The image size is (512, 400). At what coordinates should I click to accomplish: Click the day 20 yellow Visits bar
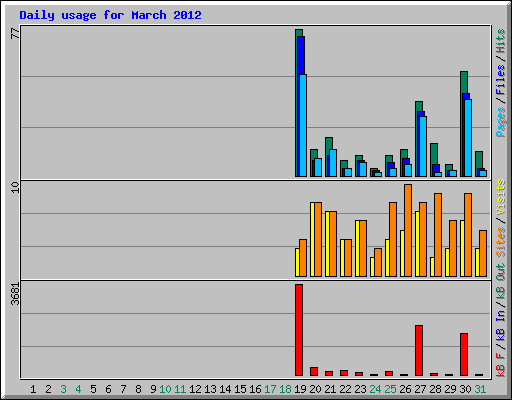click(312, 239)
